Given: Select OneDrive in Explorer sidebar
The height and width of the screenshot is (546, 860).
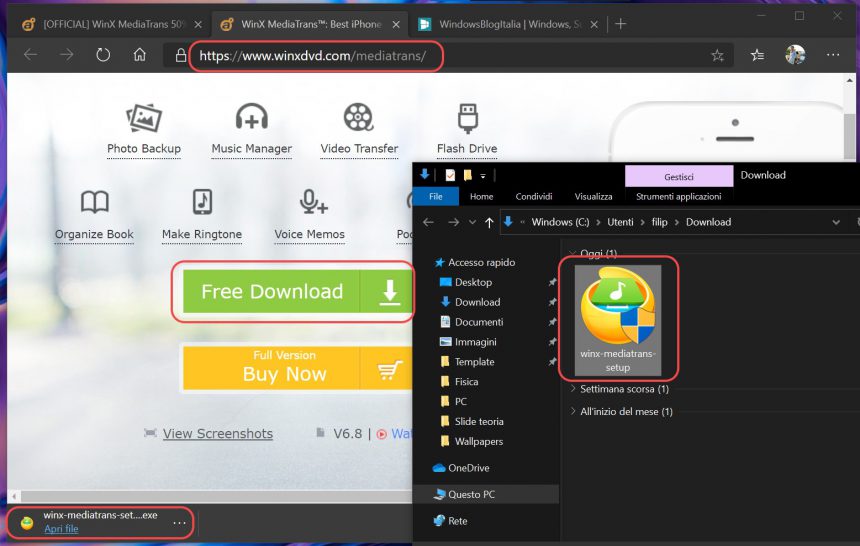Looking at the screenshot, I should [x=468, y=468].
